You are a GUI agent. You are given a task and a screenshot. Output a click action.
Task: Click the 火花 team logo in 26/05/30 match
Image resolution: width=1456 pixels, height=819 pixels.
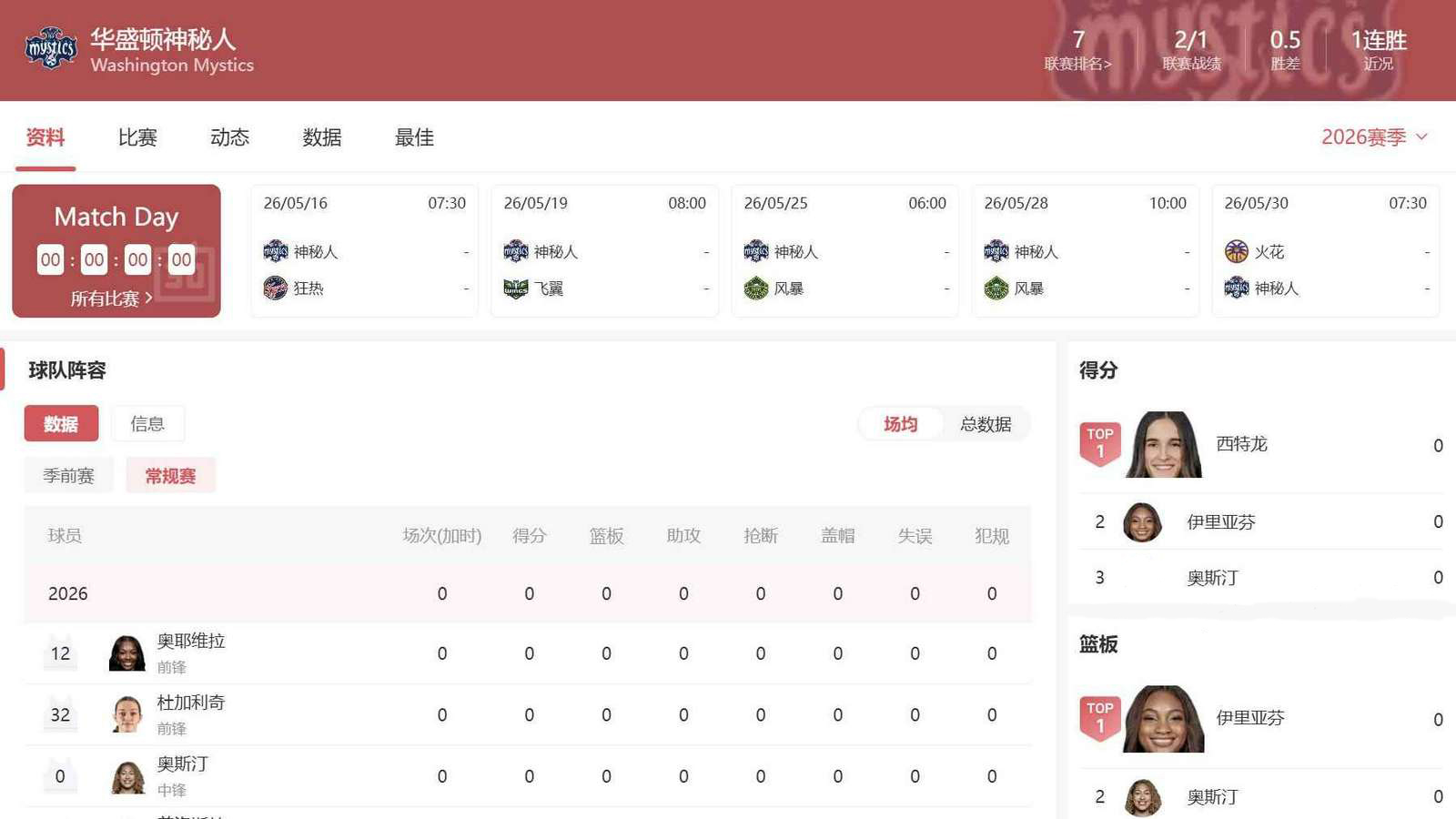[1237, 251]
